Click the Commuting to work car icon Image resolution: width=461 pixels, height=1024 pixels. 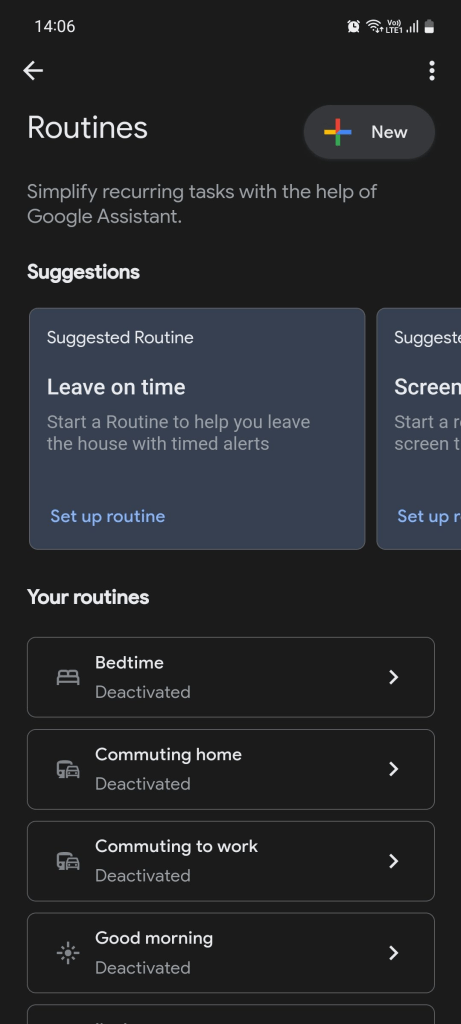[68, 861]
